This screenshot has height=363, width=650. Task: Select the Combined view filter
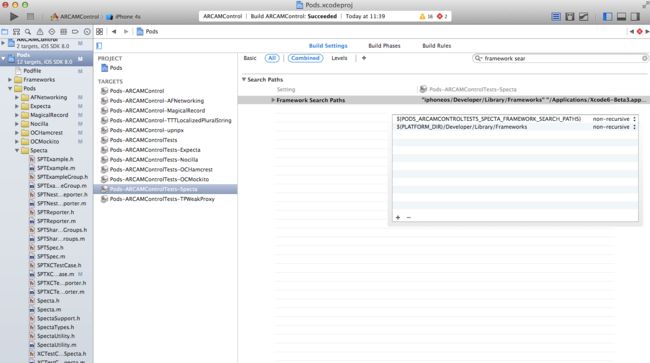tap(306, 58)
